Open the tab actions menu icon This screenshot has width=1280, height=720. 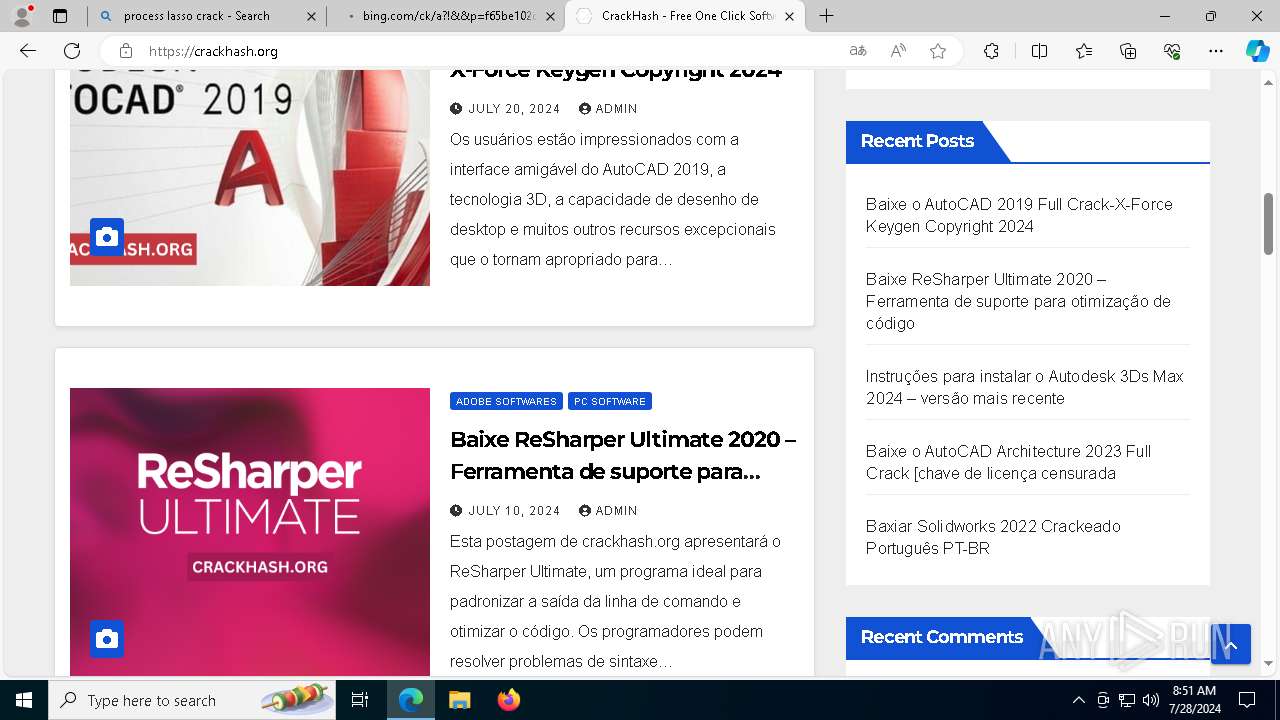pos(60,16)
